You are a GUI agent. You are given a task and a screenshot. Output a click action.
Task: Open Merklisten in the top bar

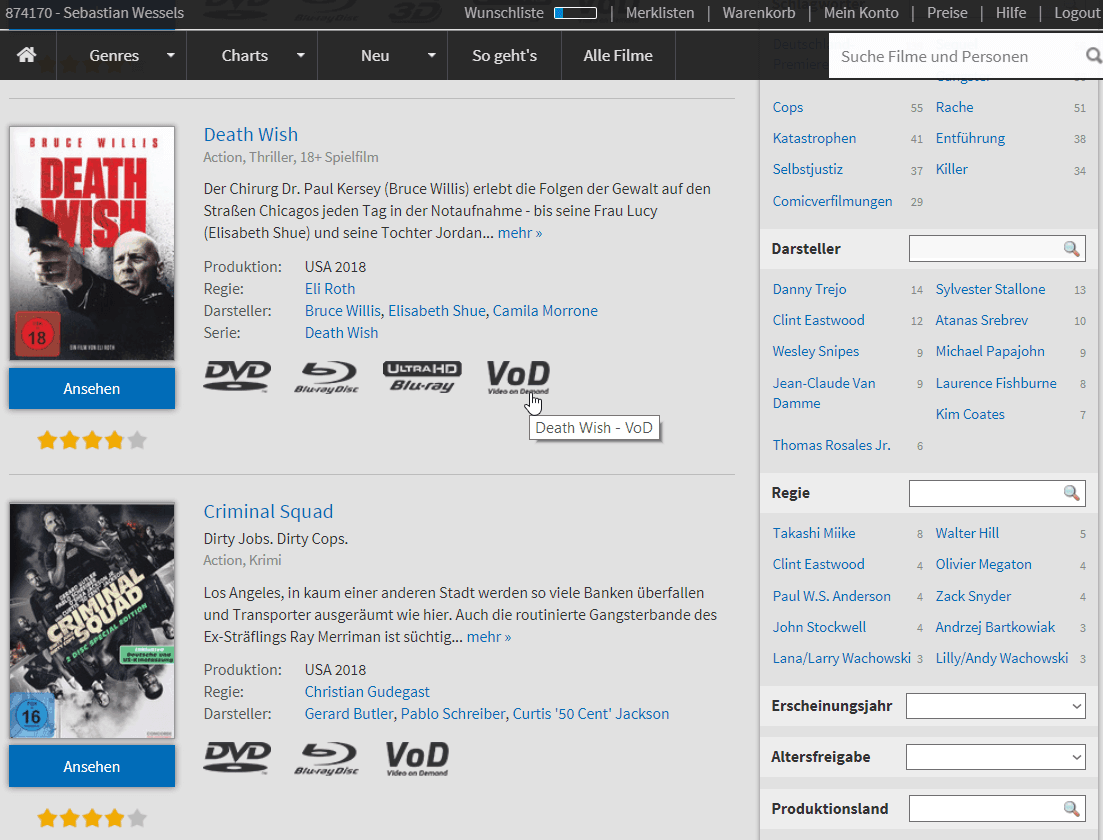[x=660, y=13]
